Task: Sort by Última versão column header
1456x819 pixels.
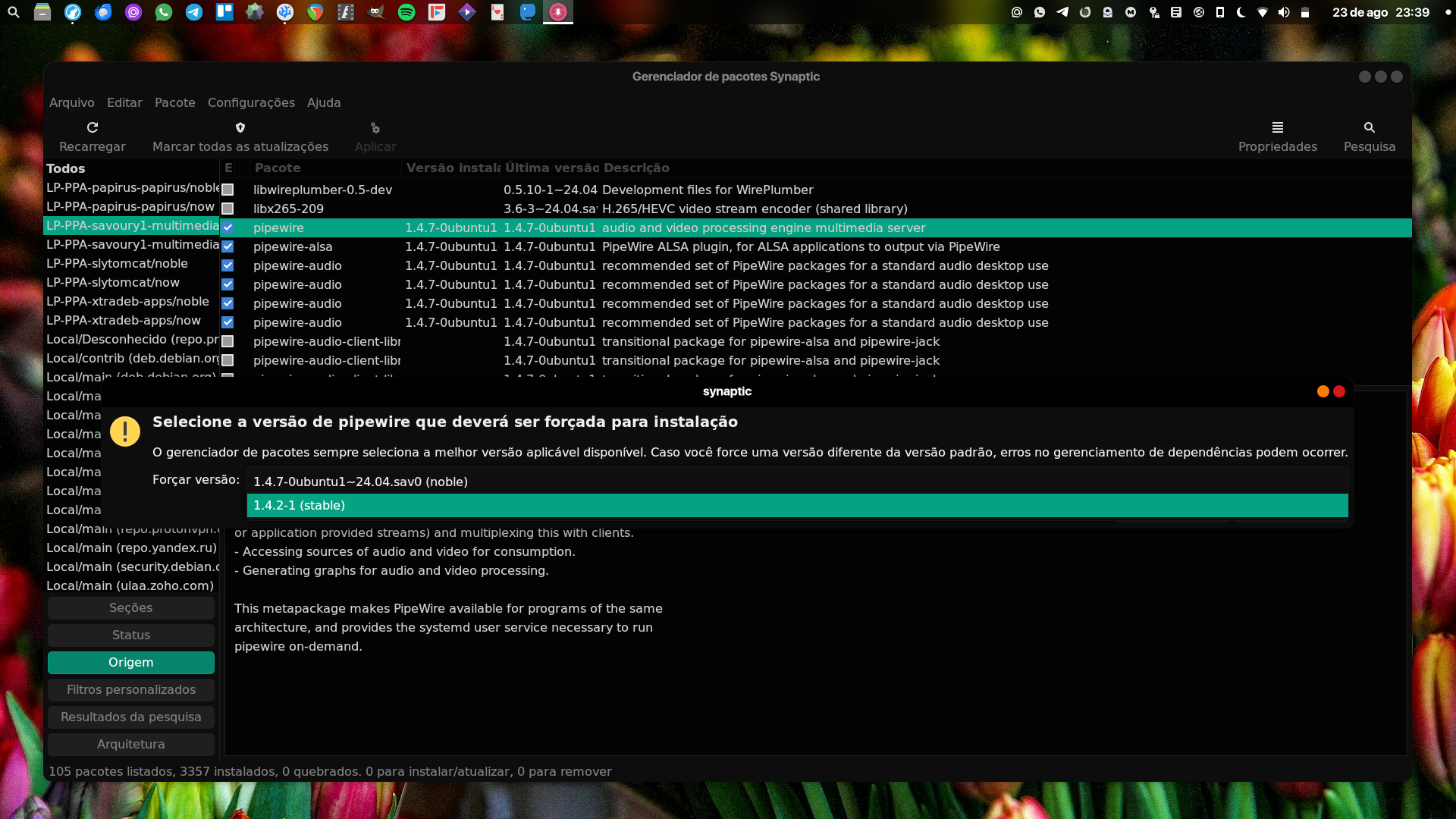Action: [x=551, y=168]
